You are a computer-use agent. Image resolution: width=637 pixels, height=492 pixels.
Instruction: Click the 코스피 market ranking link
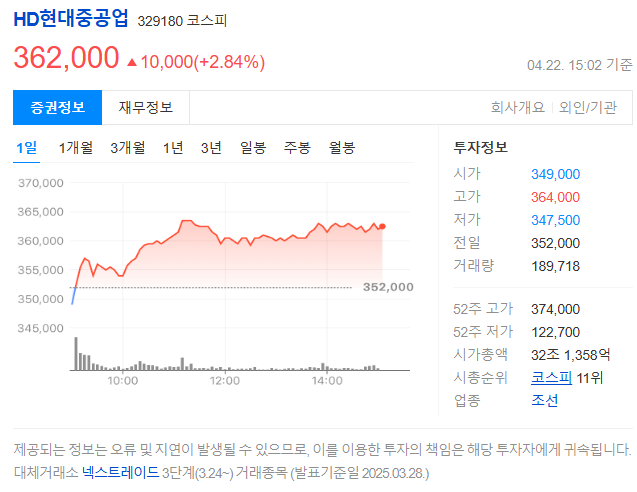(x=551, y=378)
